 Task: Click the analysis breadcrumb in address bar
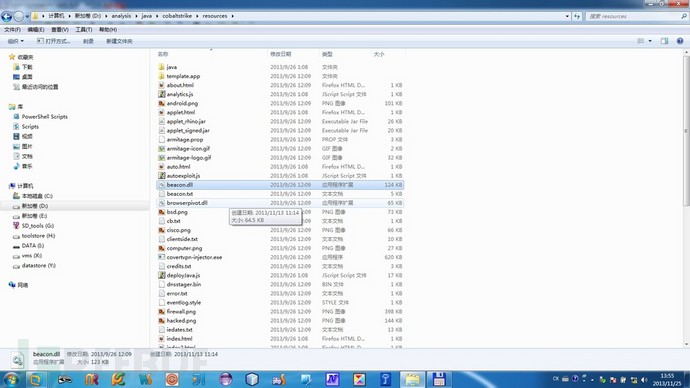point(121,16)
